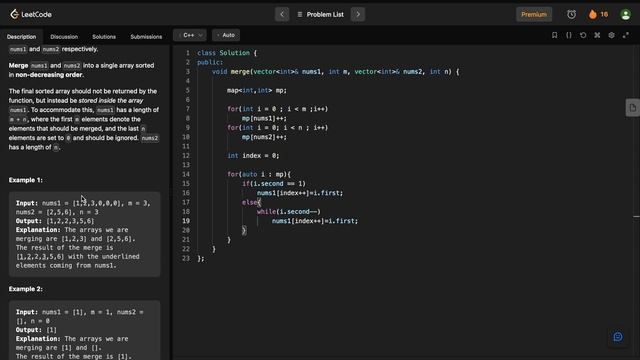Open the Problem List
640x360 pixels.
coord(320,14)
